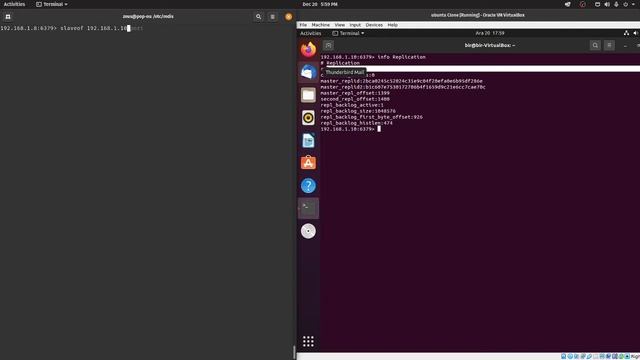Open Firefox from the VM dock
The image size is (640, 360).
pos(308,49)
